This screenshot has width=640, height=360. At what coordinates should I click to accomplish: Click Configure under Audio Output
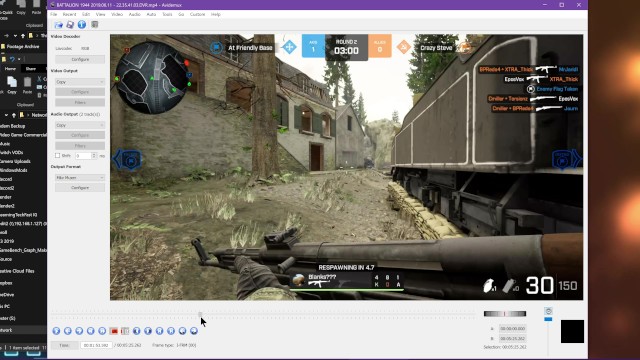click(x=80, y=135)
